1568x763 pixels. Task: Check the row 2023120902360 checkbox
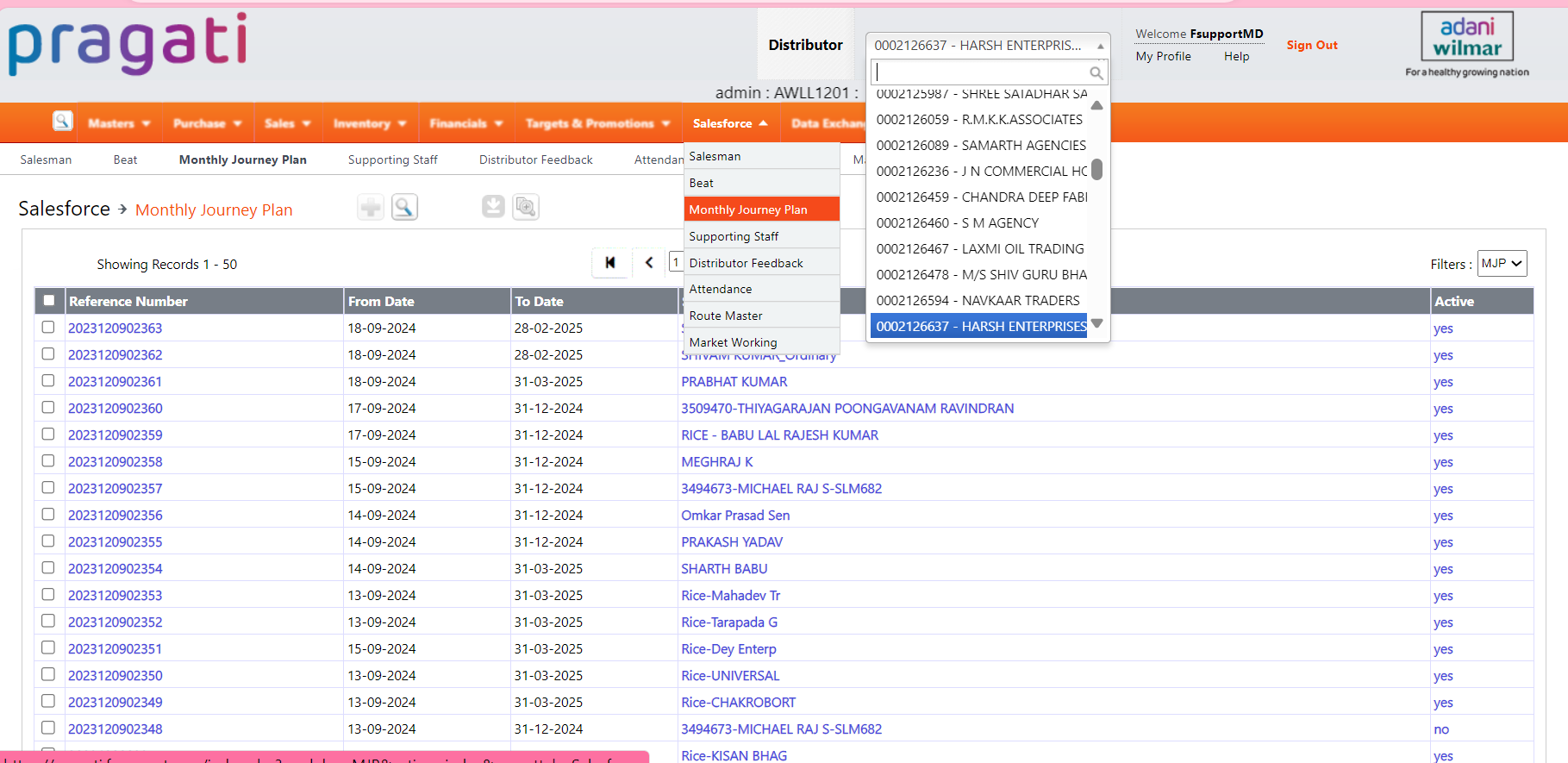48,408
